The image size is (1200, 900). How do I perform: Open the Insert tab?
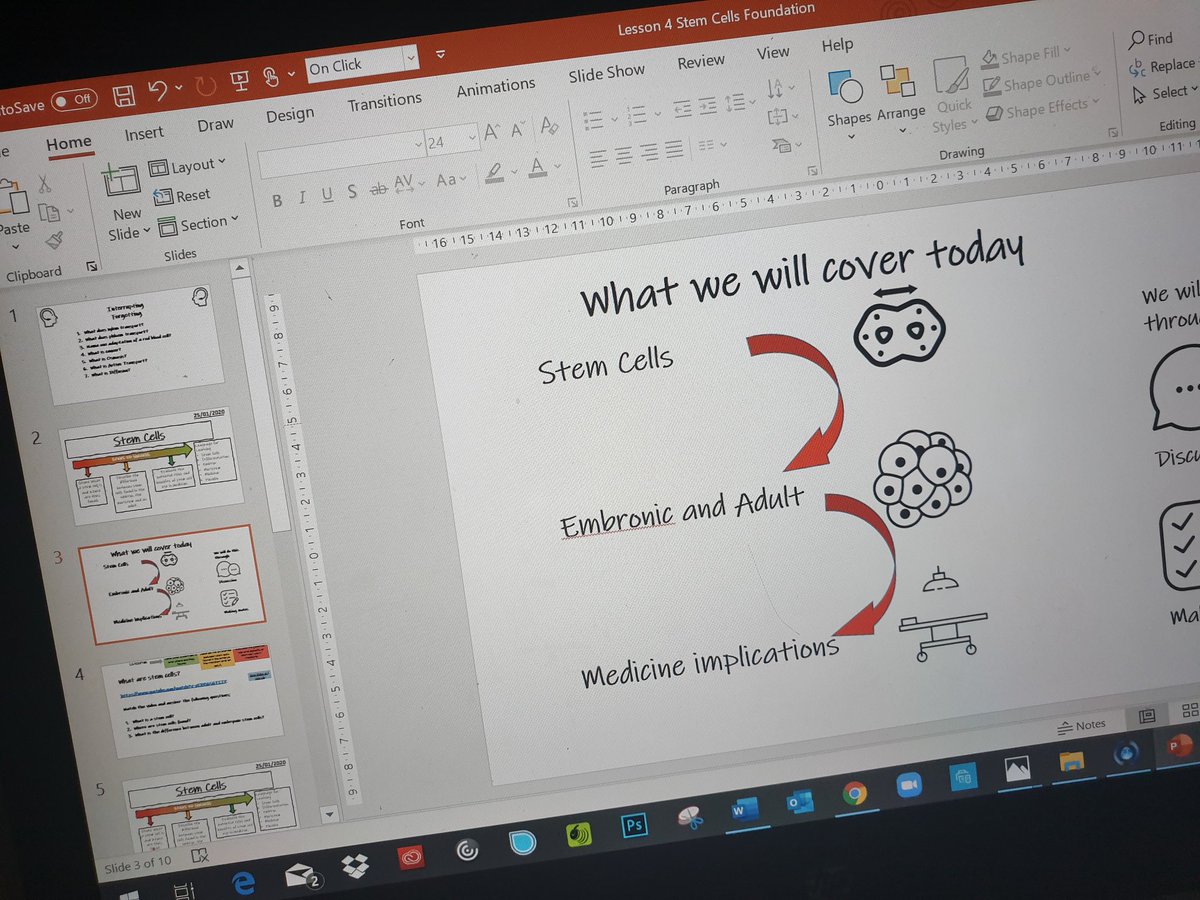[144, 133]
